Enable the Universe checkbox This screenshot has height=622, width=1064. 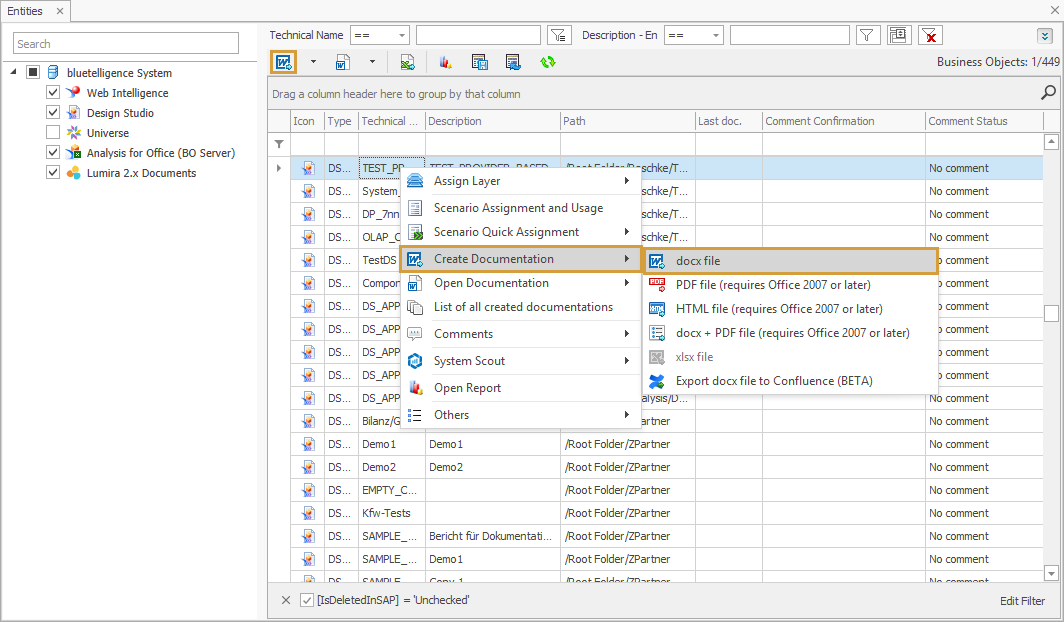tap(52, 132)
